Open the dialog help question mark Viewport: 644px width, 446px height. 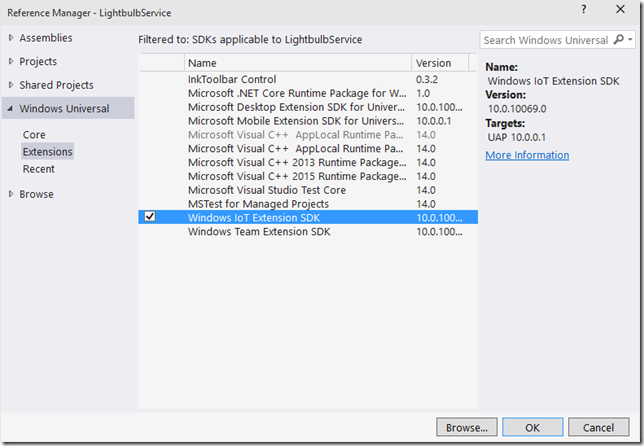click(x=584, y=9)
